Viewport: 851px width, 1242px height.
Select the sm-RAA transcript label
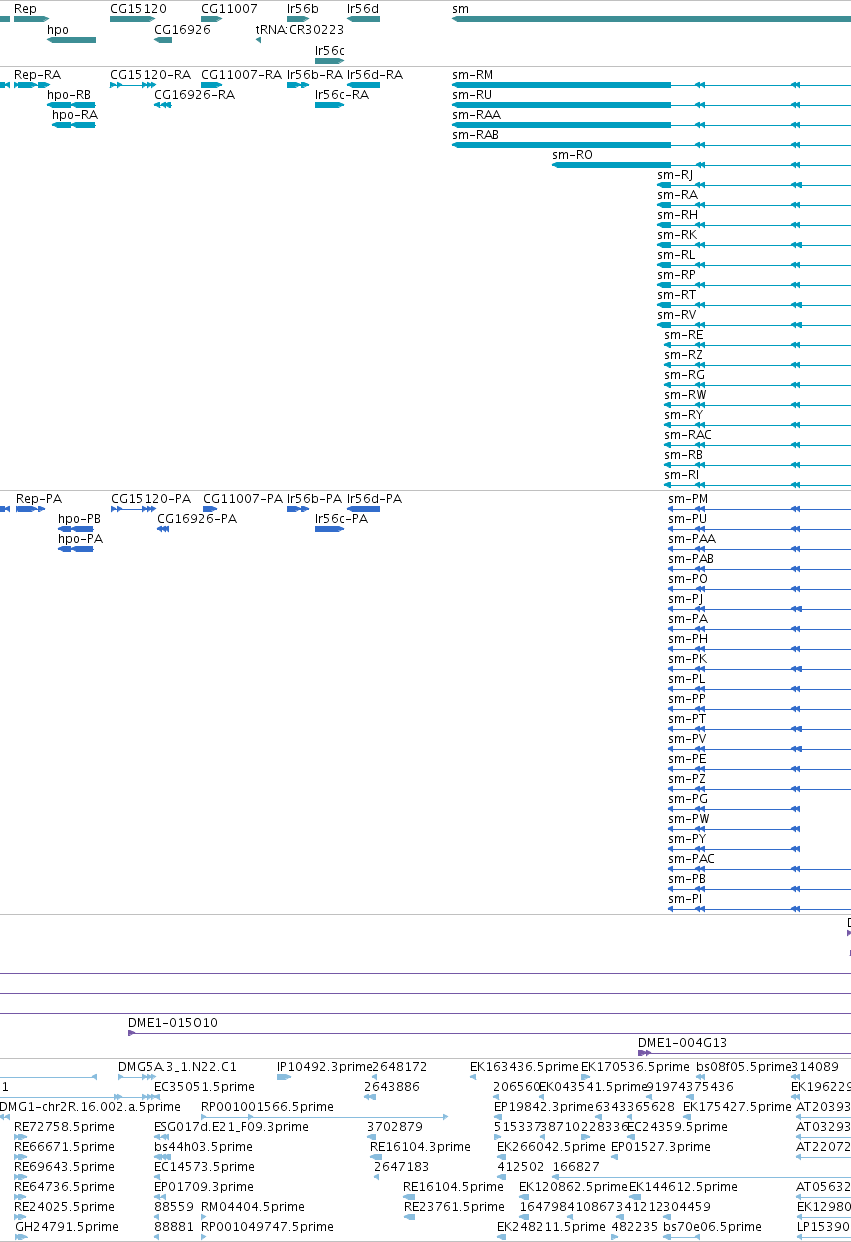point(476,114)
